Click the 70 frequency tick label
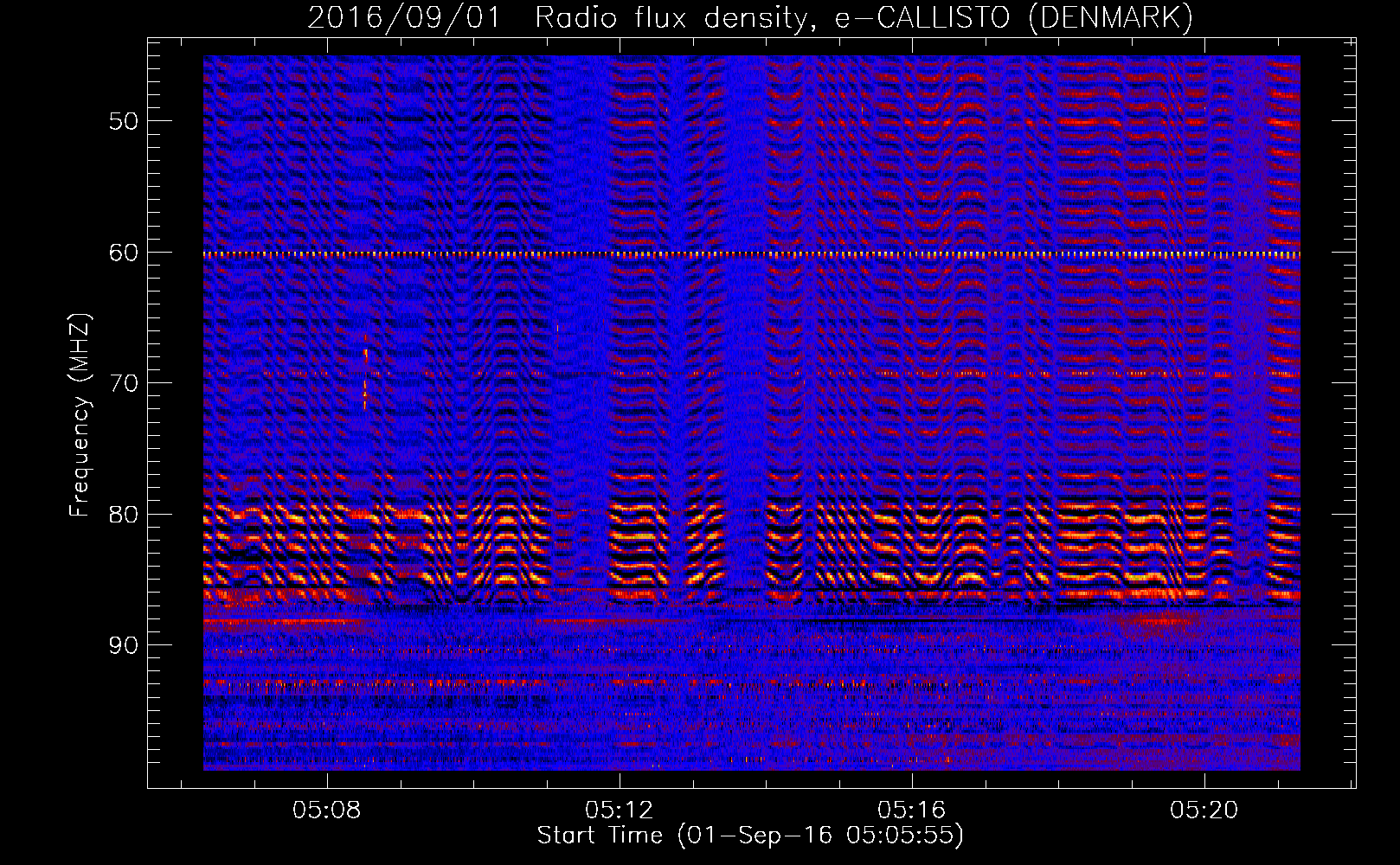This screenshot has height=865, width=1400. pyautogui.click(x=124, y=382)
